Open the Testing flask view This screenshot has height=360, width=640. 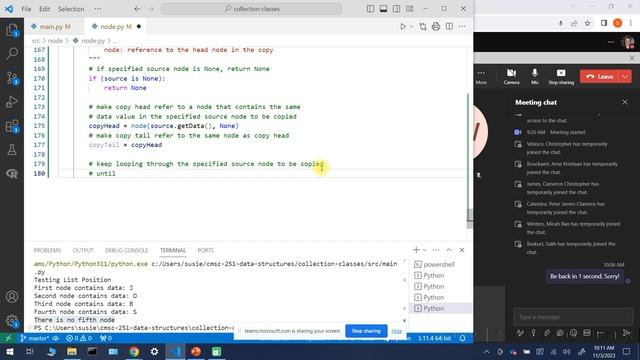pos(12,150)
